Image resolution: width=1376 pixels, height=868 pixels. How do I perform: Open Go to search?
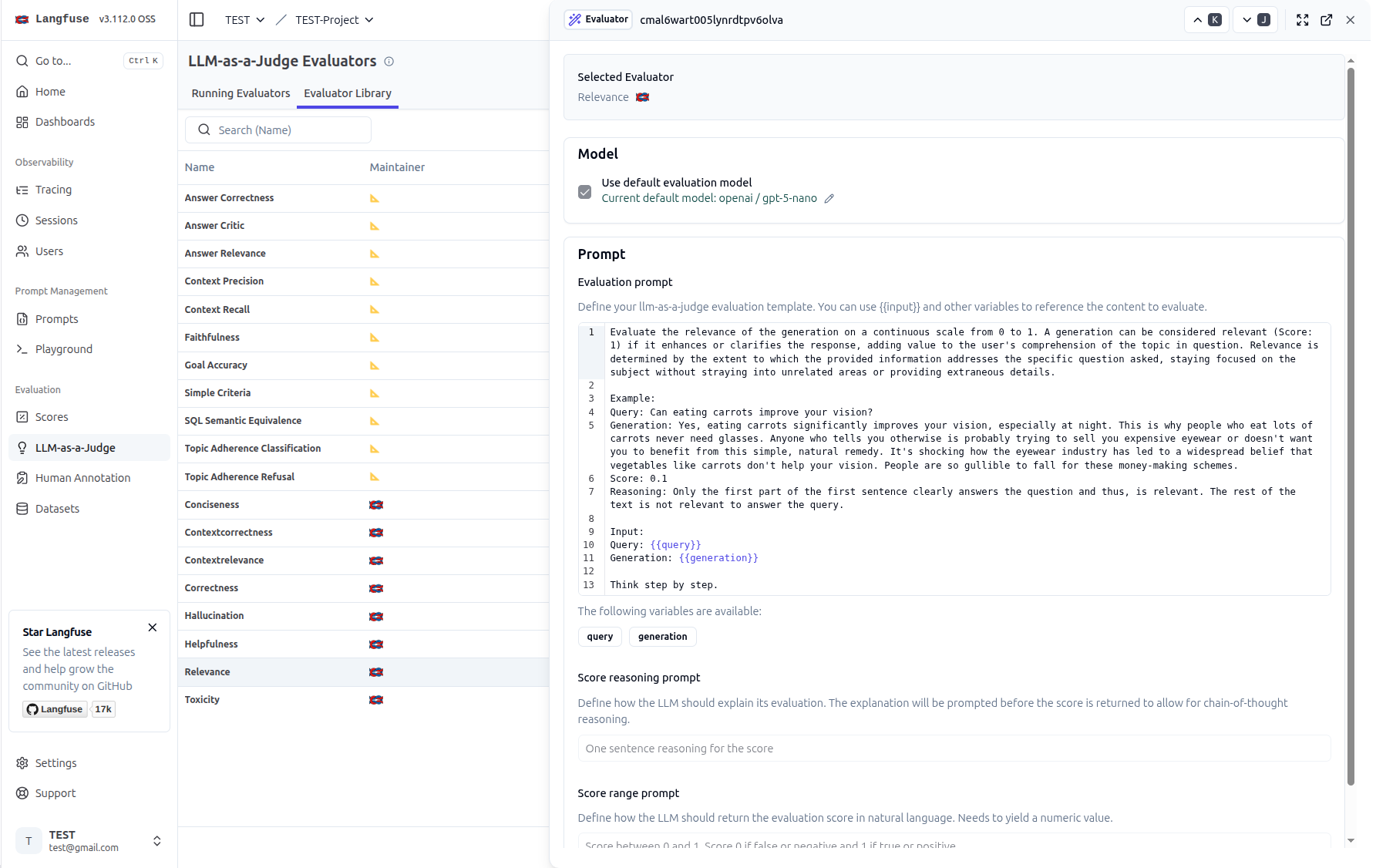point(89,61)
